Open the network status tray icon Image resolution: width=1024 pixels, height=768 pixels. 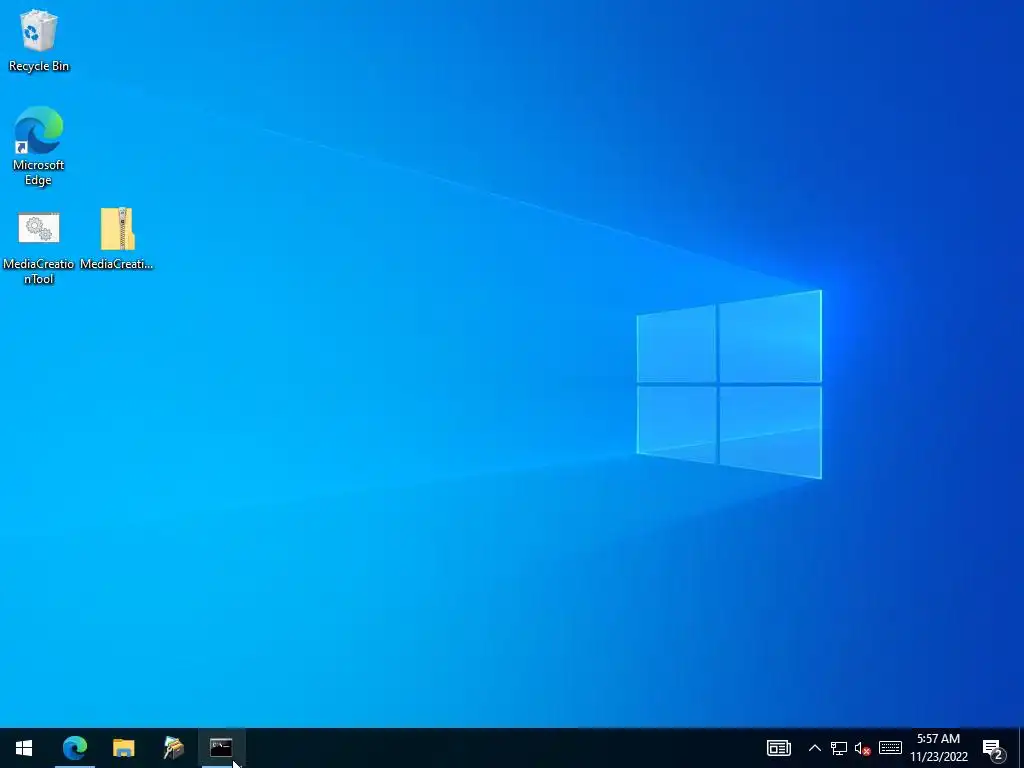[x=839, y=748]
